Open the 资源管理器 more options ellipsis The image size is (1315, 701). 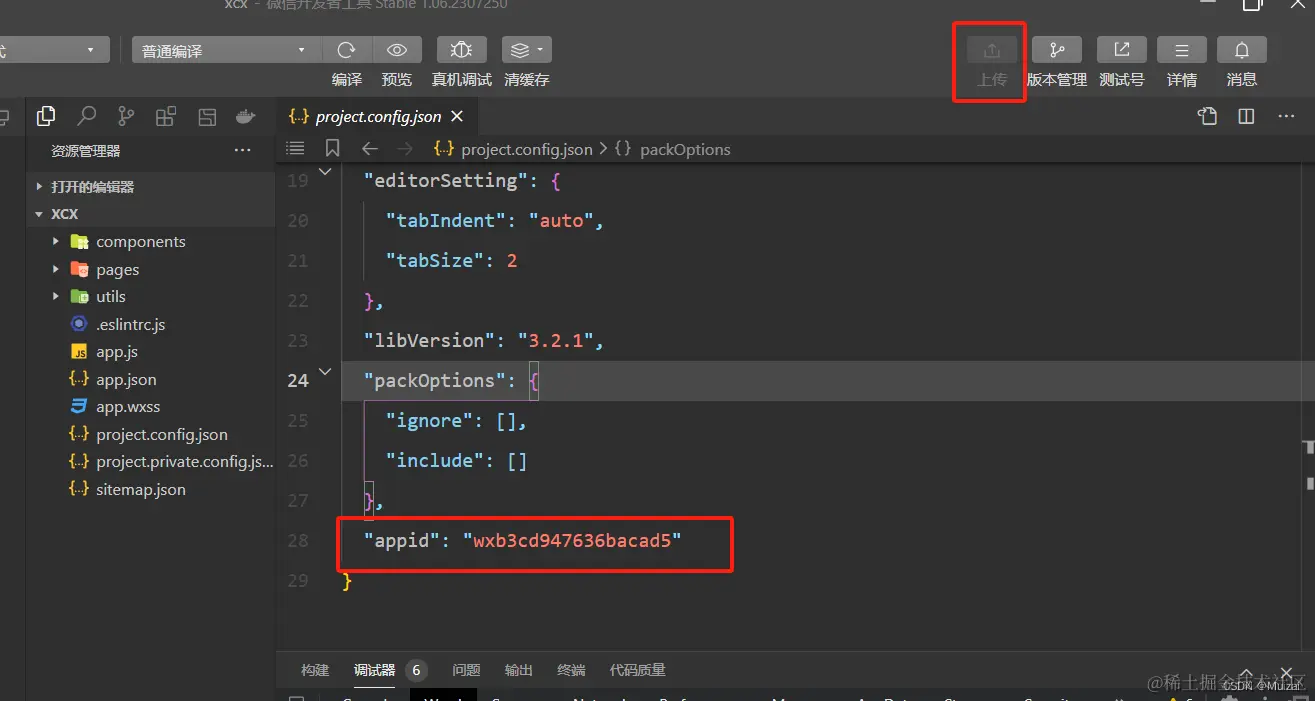242,151
